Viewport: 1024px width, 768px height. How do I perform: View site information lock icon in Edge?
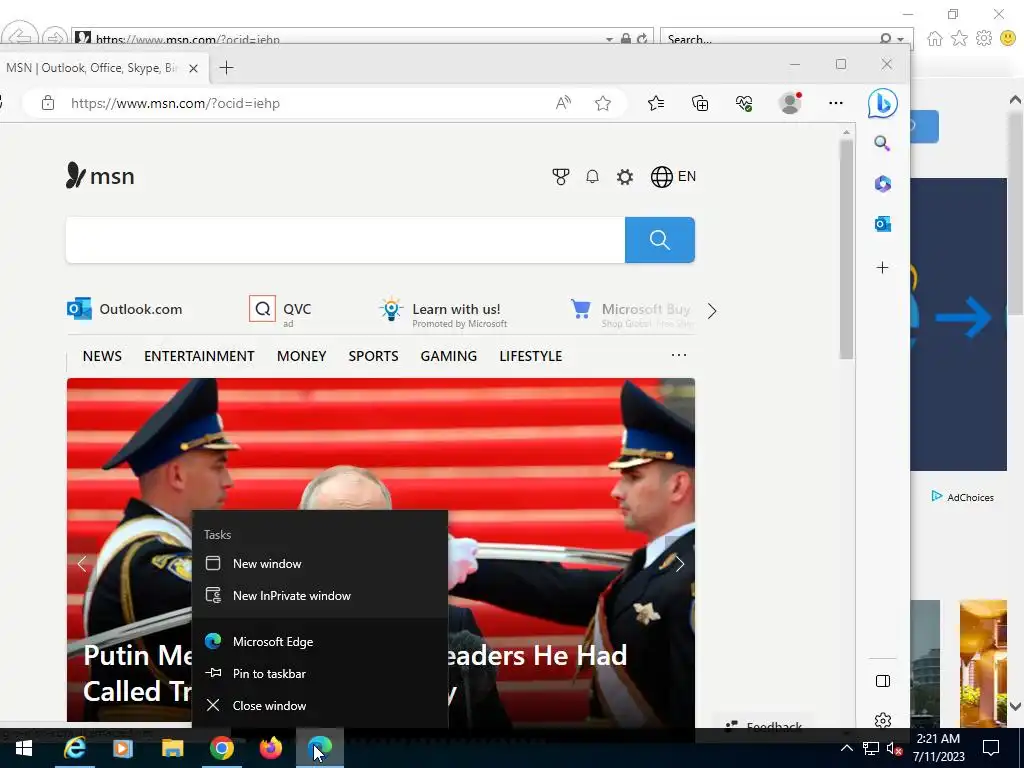pos(48,103)
